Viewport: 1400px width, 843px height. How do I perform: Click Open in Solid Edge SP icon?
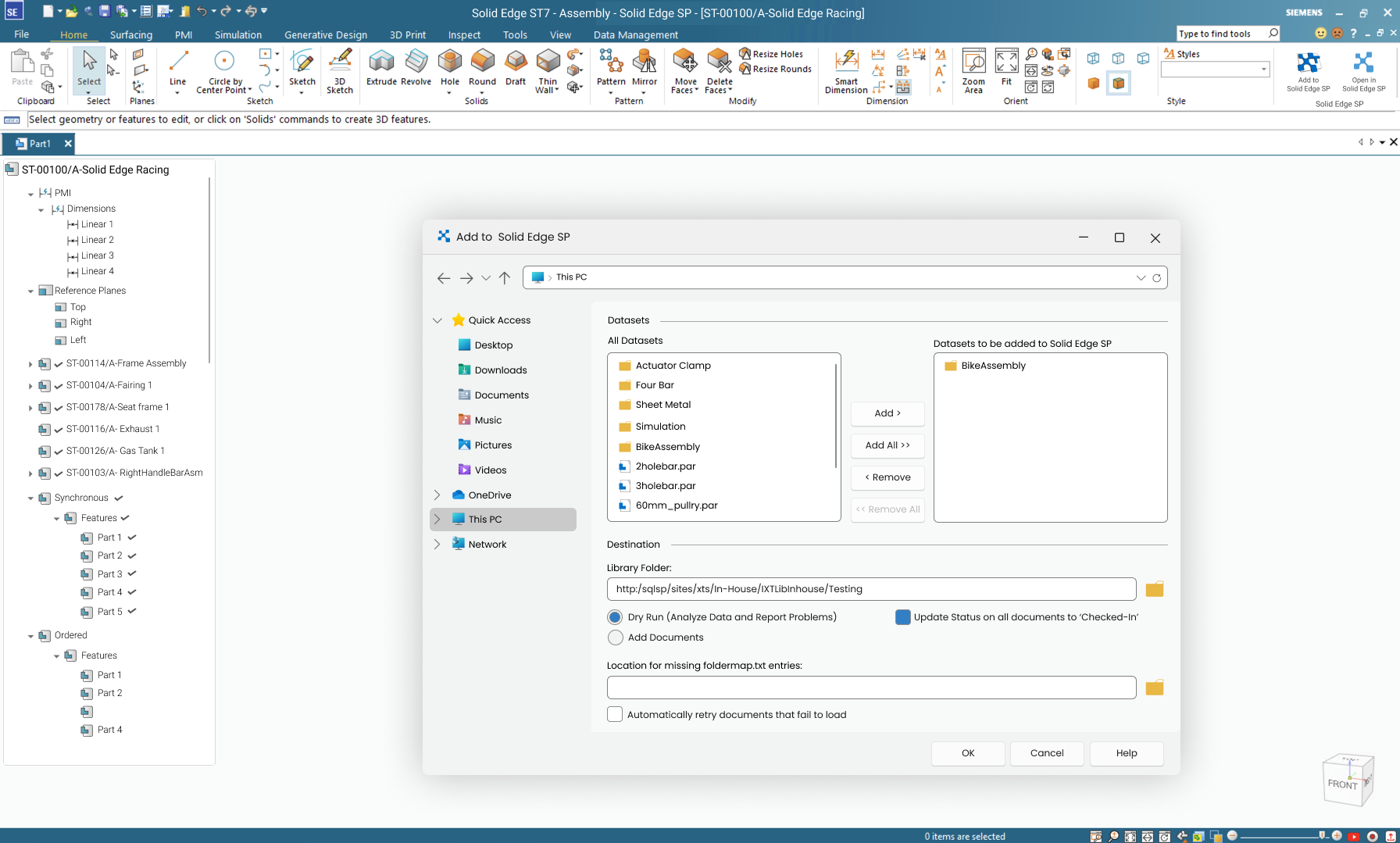[1363, 72]
